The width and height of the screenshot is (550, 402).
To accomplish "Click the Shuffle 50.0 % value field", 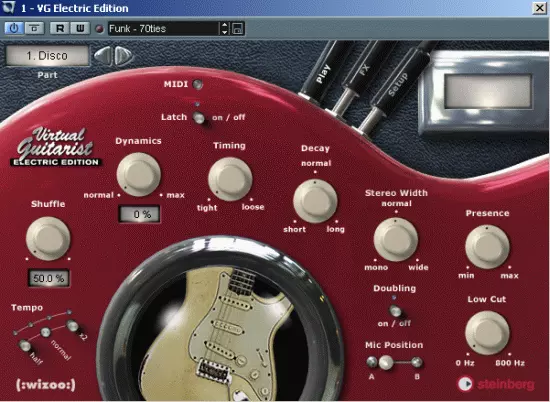I will (49, 279).
